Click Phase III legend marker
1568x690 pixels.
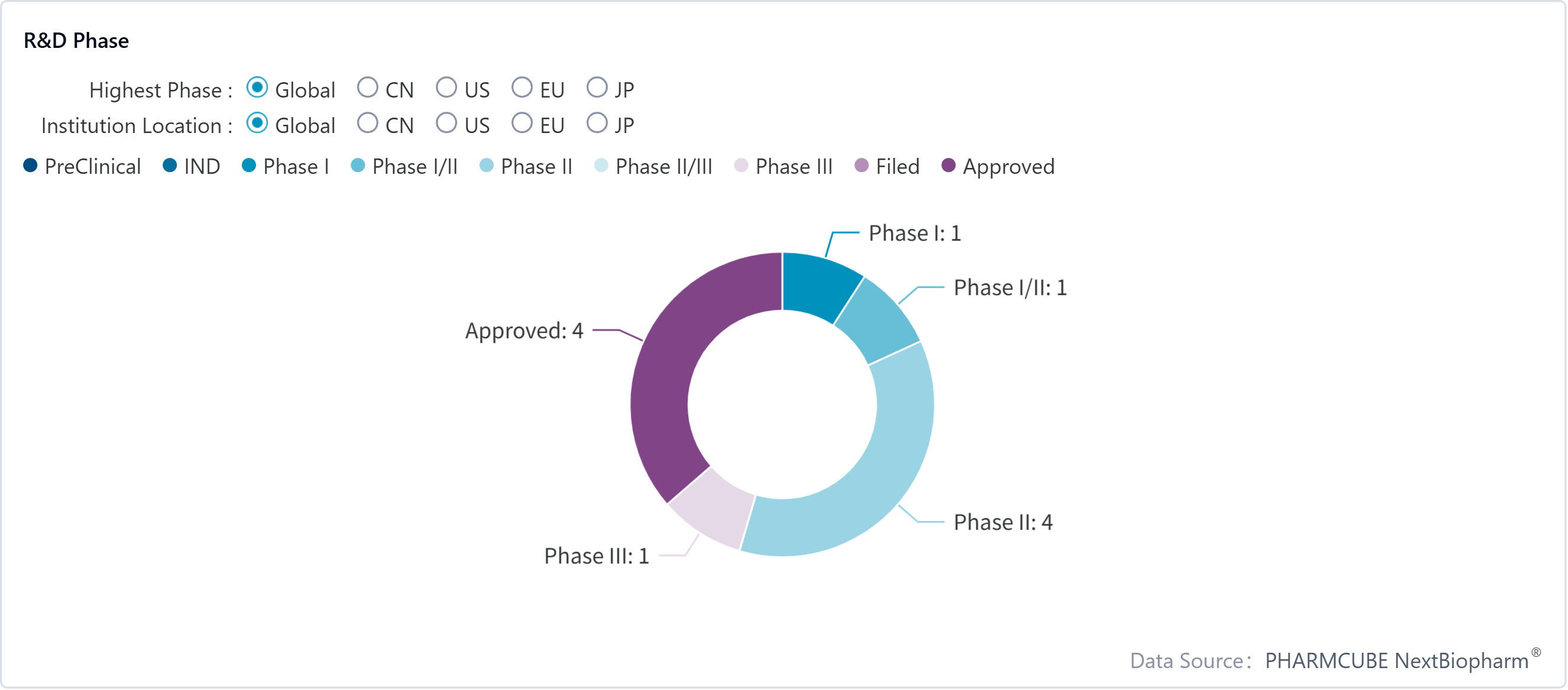(741, 166)
